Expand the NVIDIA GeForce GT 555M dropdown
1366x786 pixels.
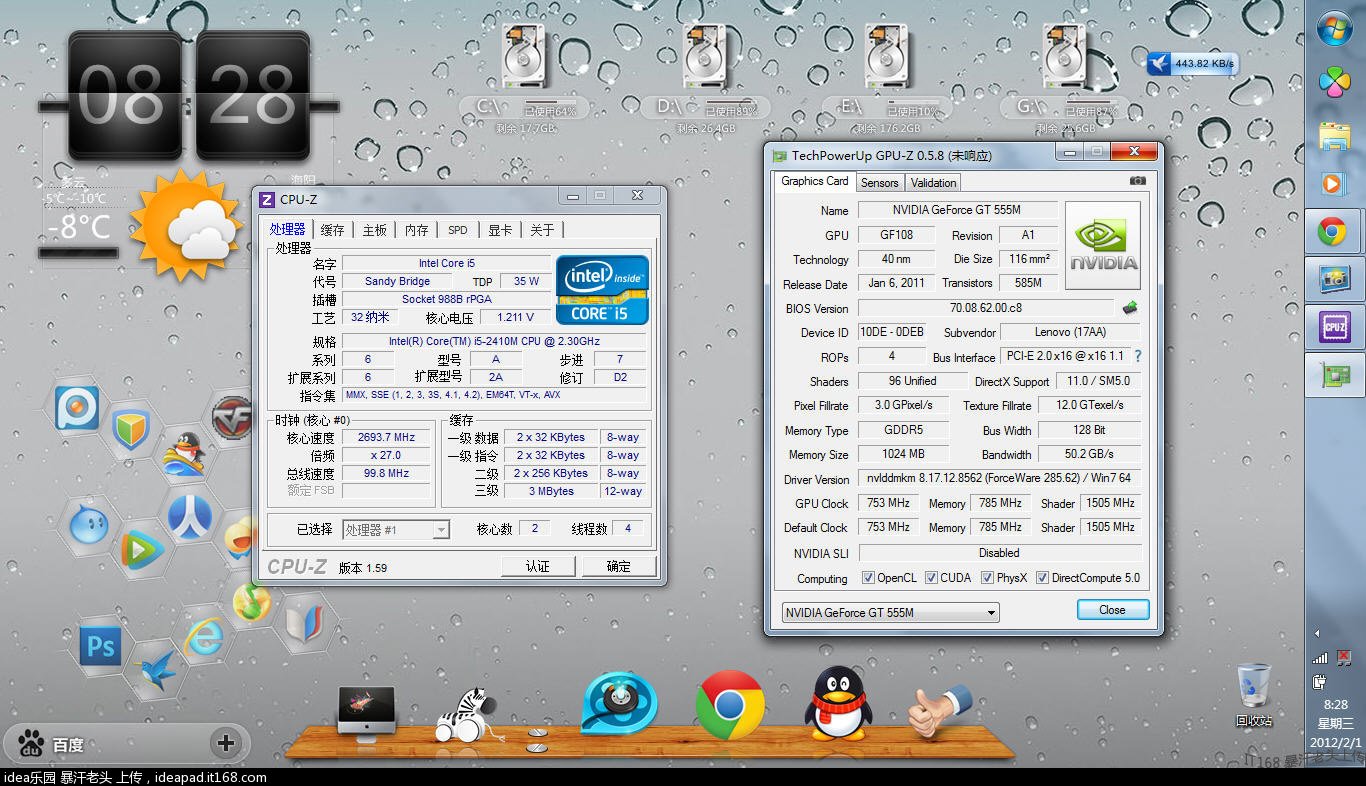pyautogui.click(x=990, y=613)
